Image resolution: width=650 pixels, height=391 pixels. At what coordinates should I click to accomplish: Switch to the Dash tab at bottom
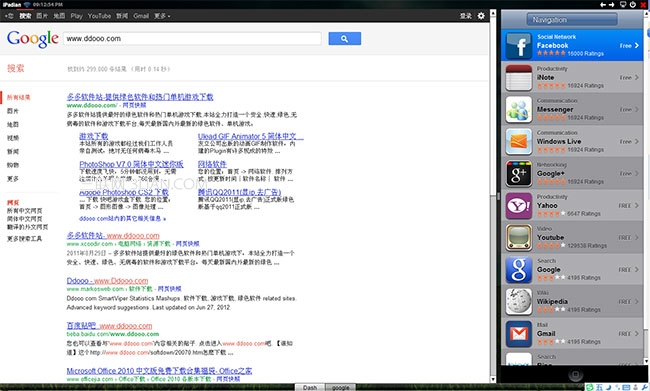(x=310, y=387)
